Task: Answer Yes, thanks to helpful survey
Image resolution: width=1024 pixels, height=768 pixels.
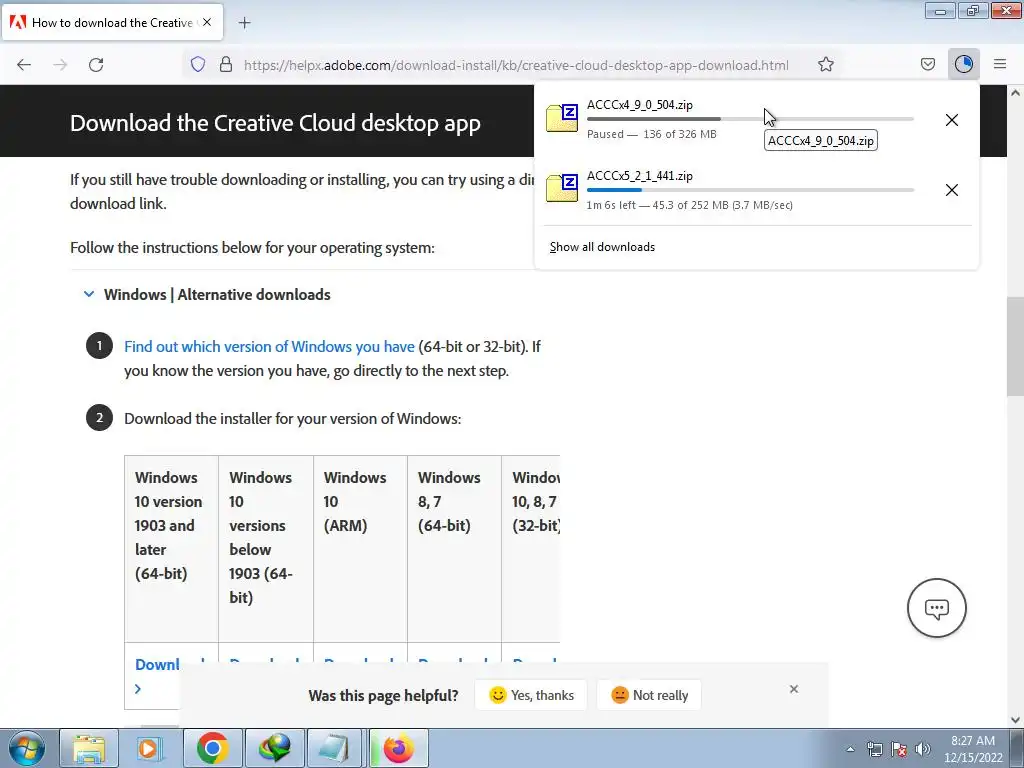Action: coord(531,695)
